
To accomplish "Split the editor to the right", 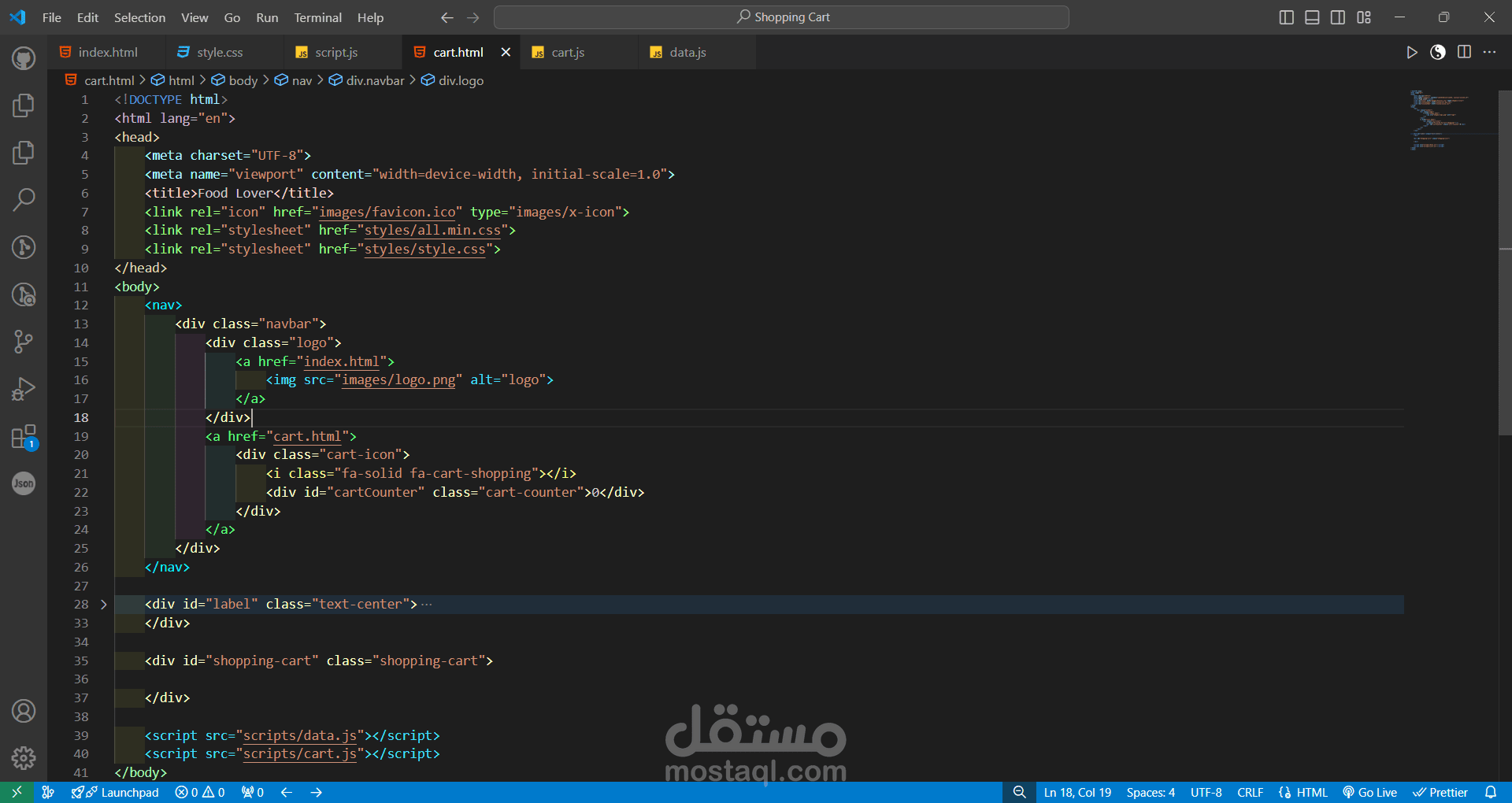I will point(1464,52).
